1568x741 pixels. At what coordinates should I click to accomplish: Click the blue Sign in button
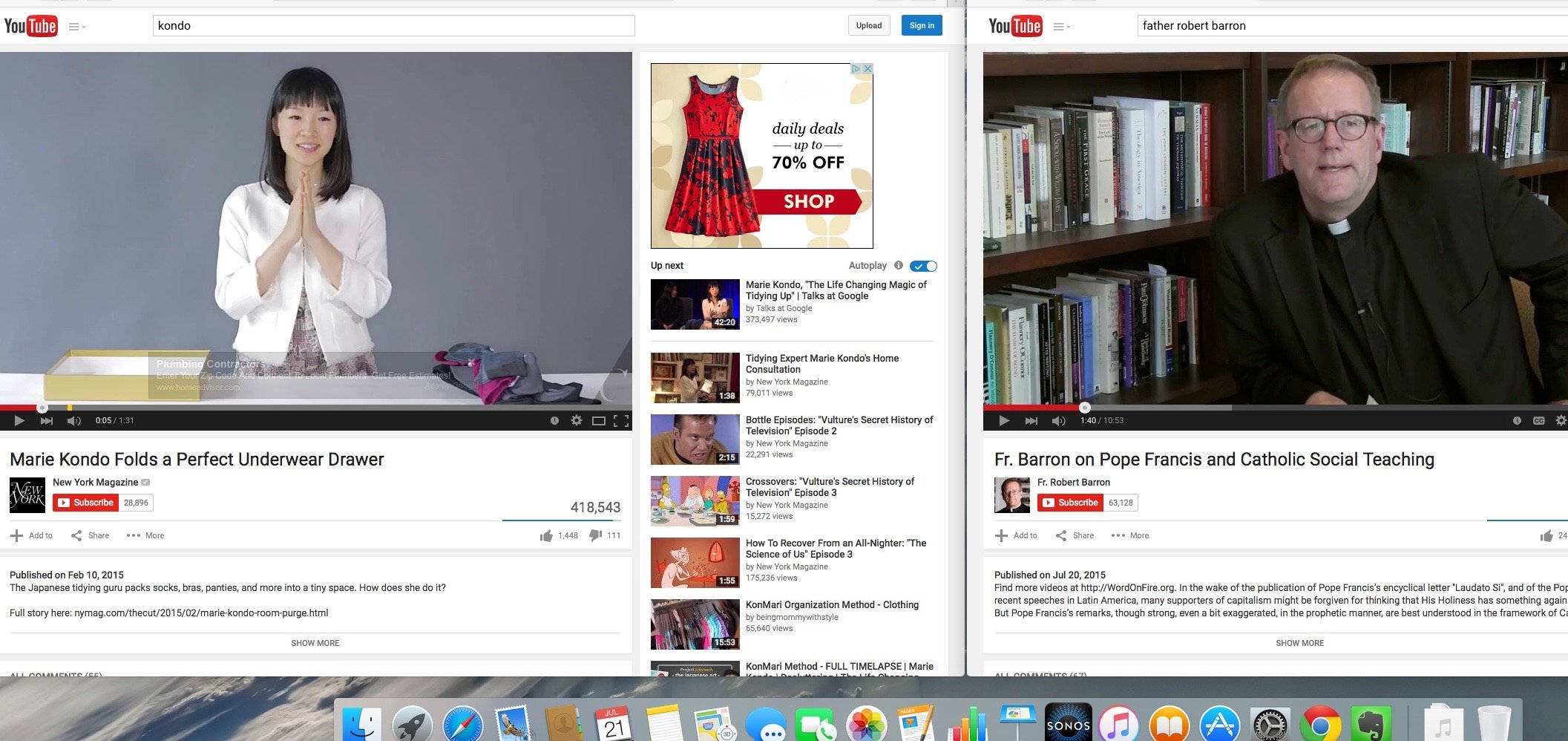tap(922, 25)
